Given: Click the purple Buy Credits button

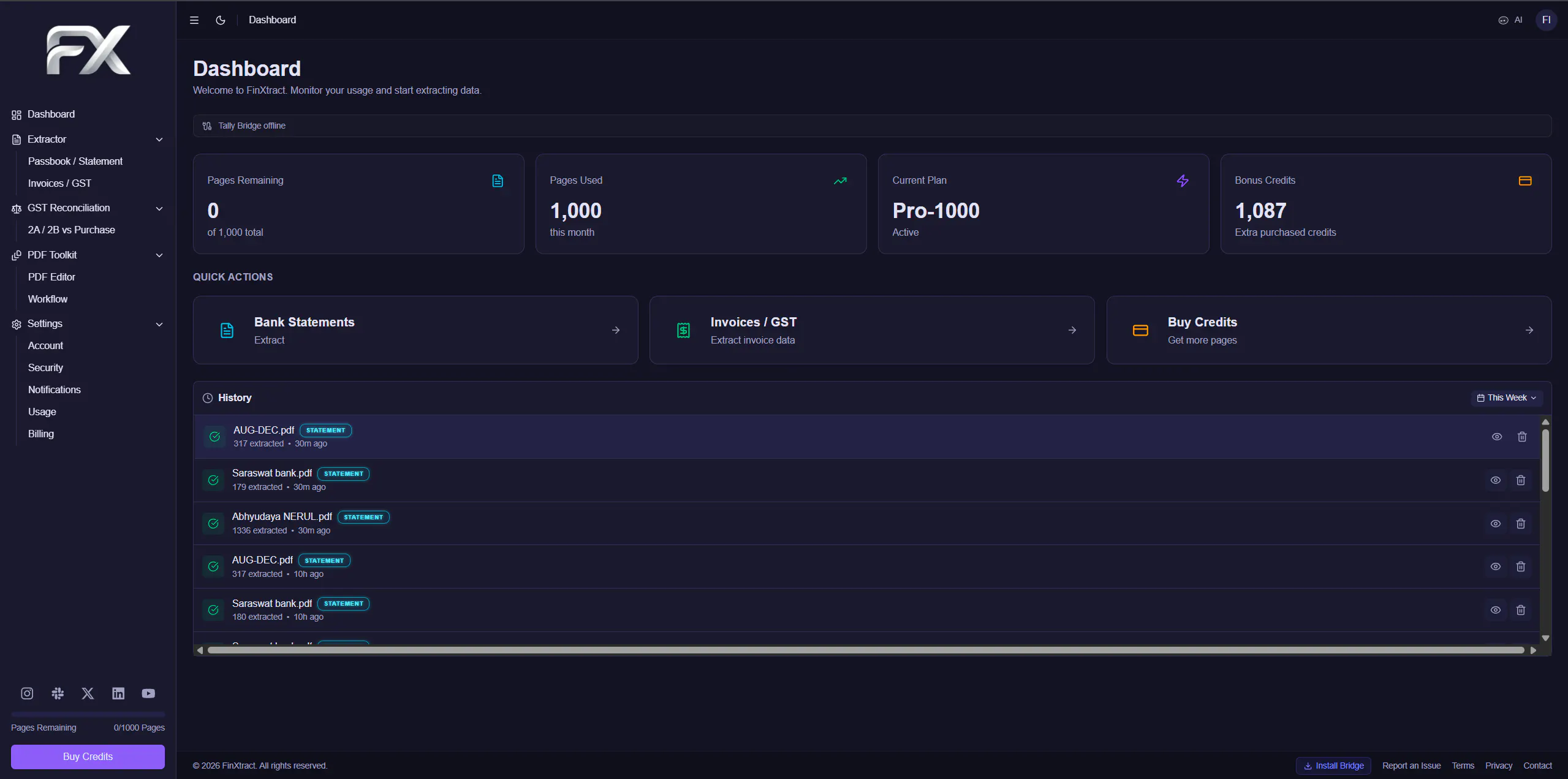Looking at the screenshot, I should [x=88, y=757].
